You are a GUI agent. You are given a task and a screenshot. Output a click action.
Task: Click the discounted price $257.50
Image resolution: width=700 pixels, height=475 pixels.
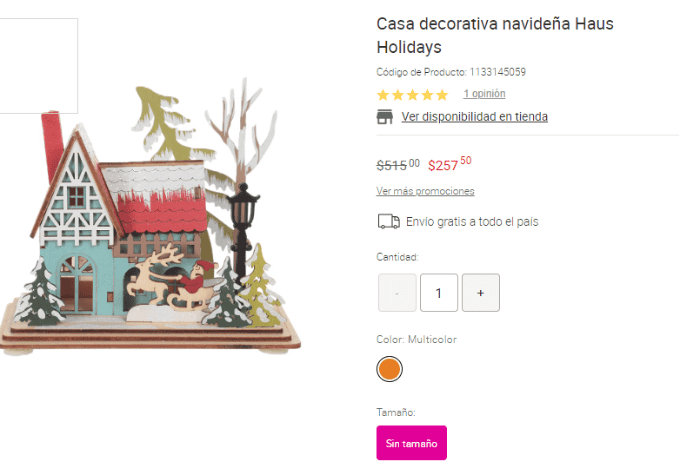pos(450,164)
